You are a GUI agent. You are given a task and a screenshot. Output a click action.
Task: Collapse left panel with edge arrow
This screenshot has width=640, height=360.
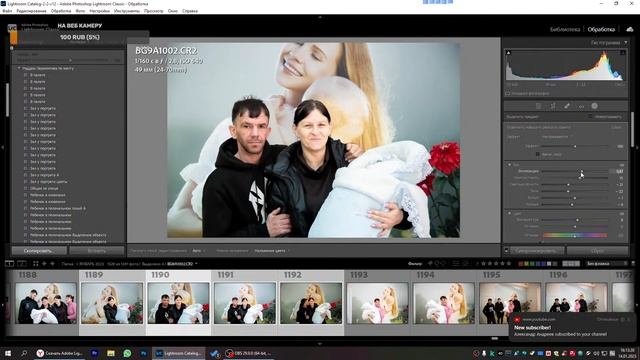pos(2,147)
